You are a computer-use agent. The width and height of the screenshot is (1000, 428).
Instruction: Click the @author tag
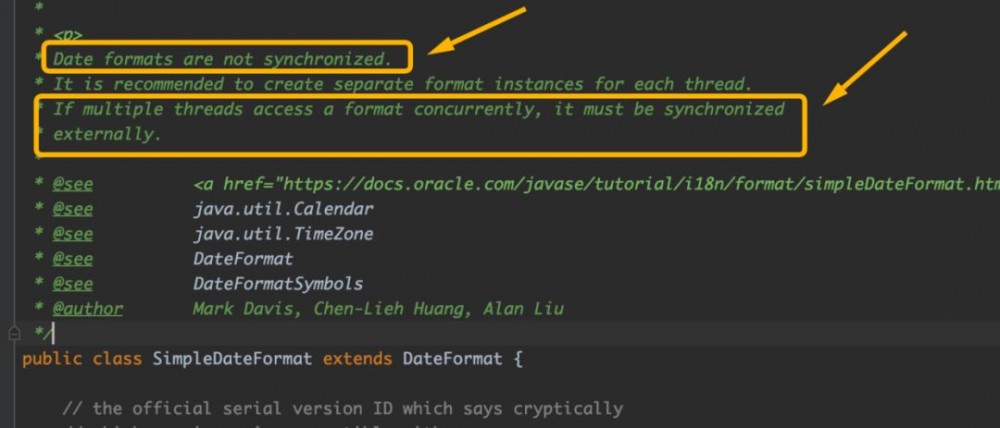coord(87,309)
